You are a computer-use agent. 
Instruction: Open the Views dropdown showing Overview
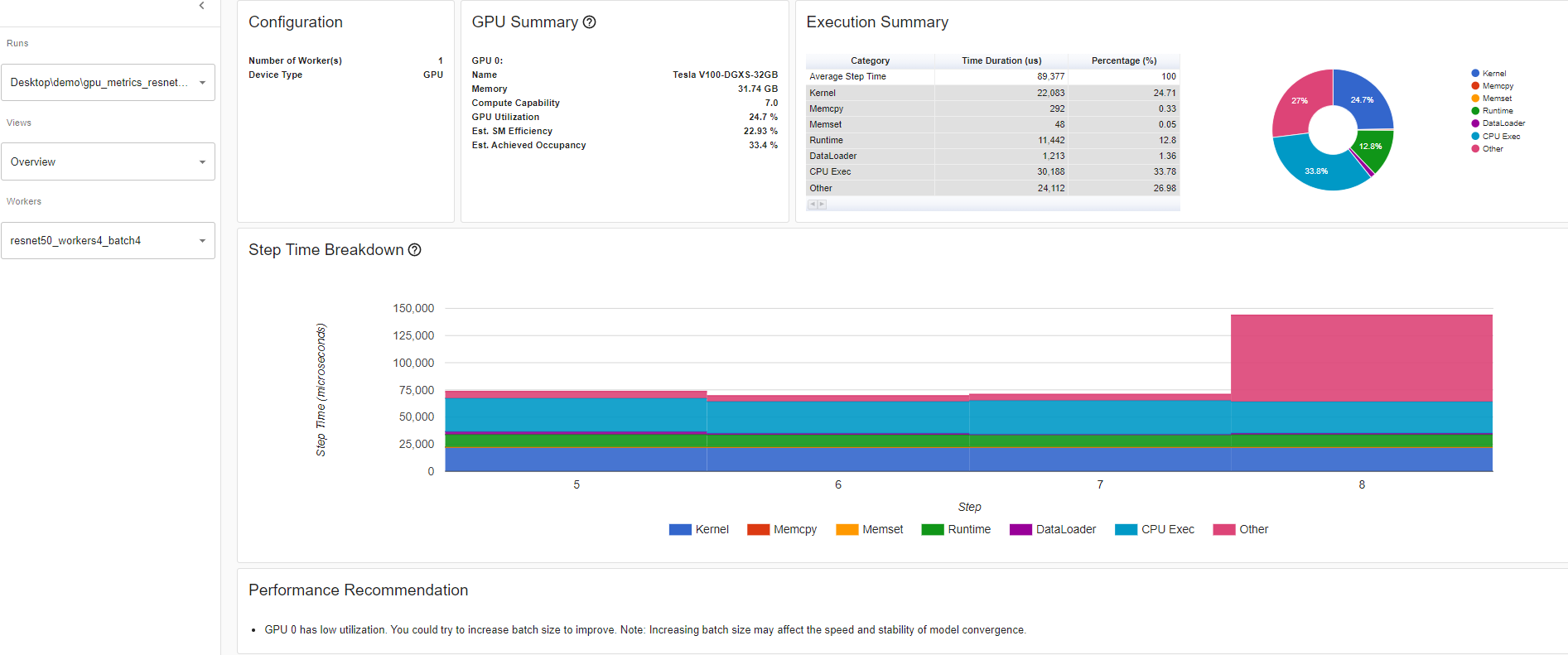[x=108, y=162]
